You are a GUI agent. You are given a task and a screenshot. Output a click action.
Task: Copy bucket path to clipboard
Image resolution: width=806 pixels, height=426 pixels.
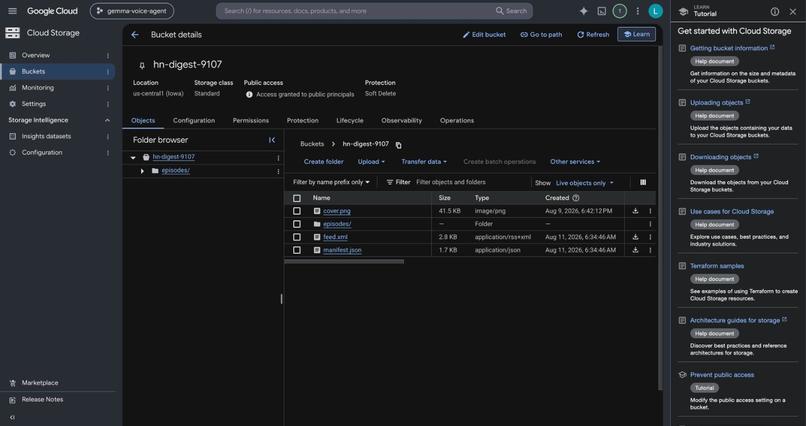(398, 145)
